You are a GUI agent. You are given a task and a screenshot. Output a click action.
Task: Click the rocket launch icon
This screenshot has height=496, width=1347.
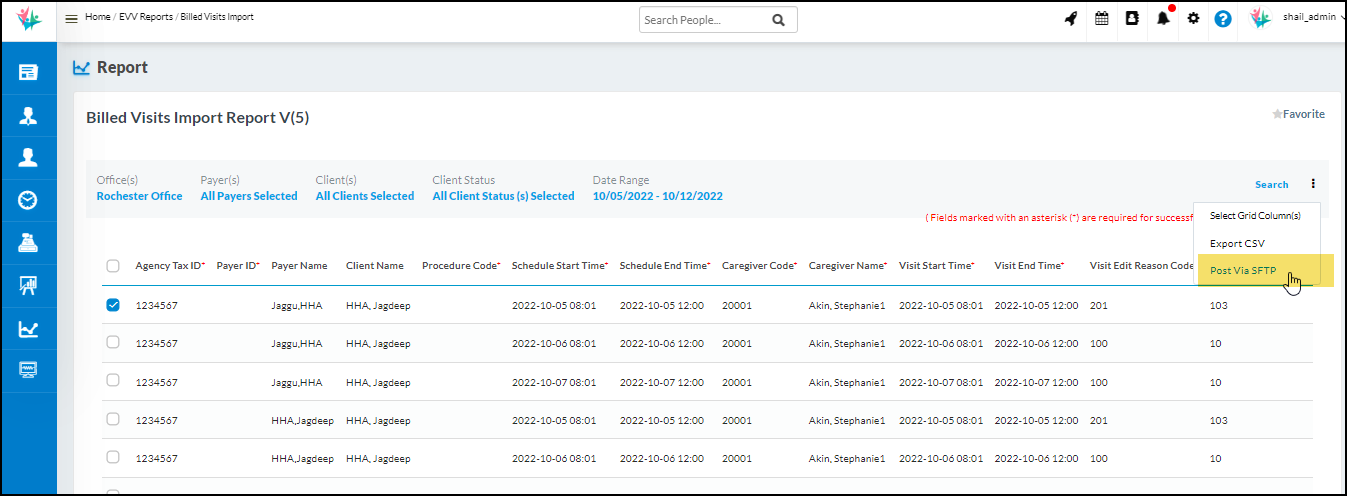1071,19
